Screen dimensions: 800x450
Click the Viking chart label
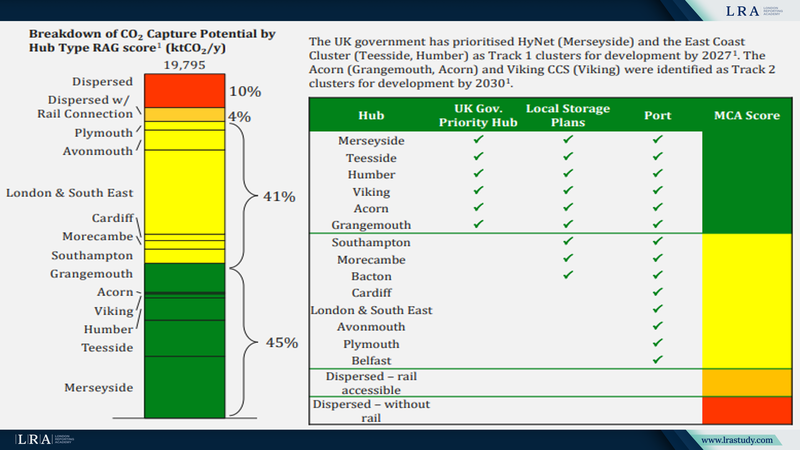click(x=113, y=311)
